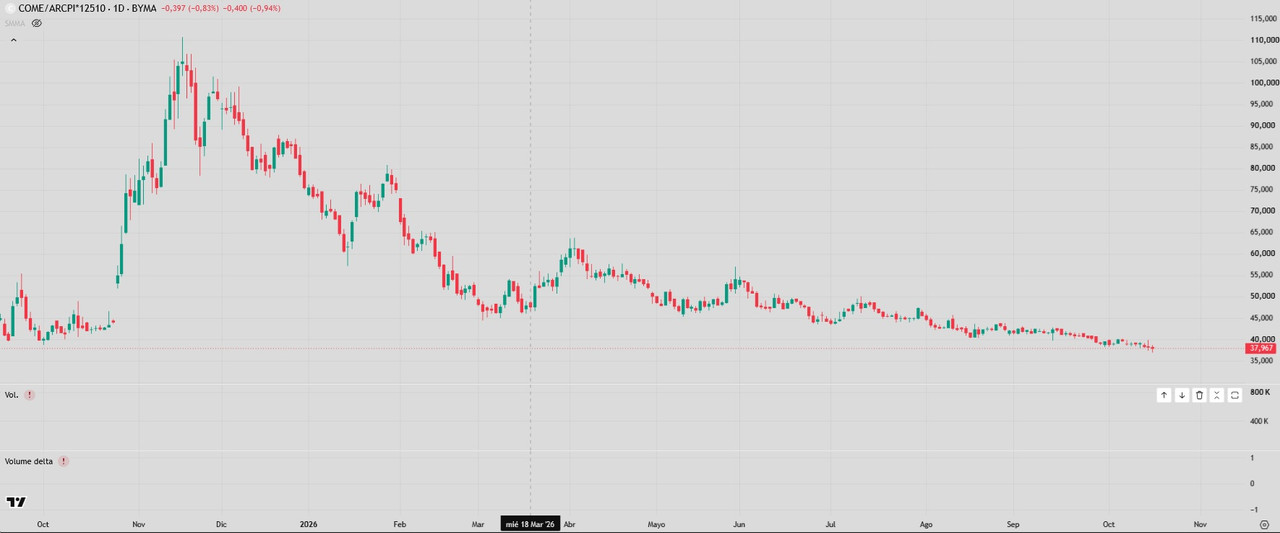Viewport: 1280px width, 533px height.
Task: Click the Dic label on time axis
Action: tap(221, 523)
